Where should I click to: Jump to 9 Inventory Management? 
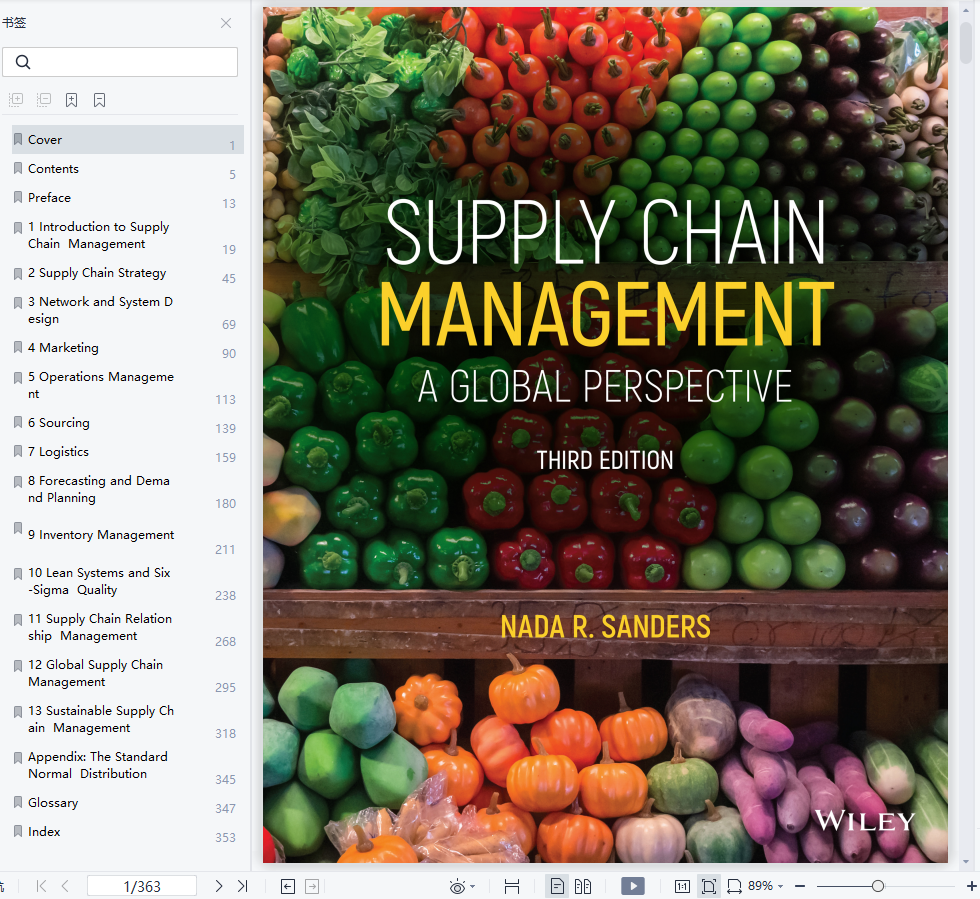pyautogui.click(x=128, y=535)
